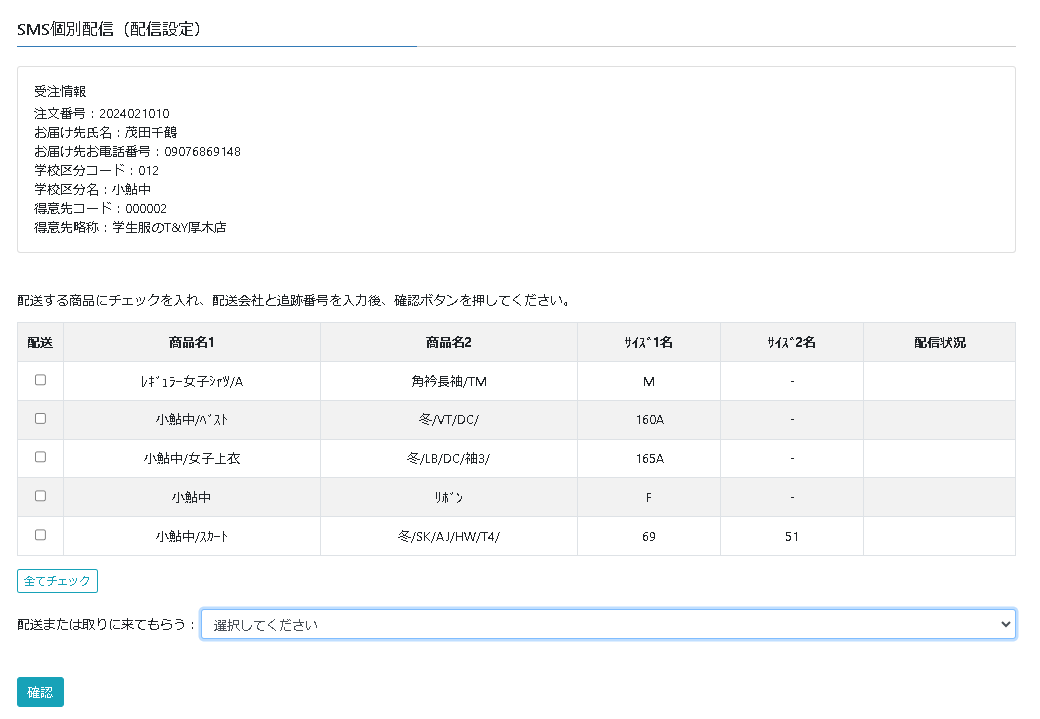
Task: Enable the checkbox for the リボン item
Action: tap(40, 496)
